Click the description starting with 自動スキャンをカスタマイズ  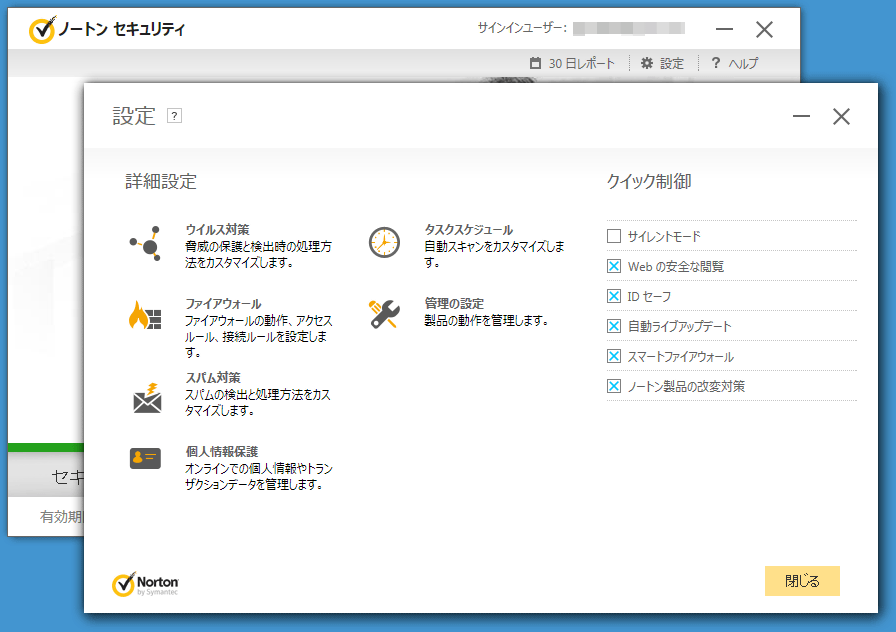pyautogui.click(x=494, y=254)
